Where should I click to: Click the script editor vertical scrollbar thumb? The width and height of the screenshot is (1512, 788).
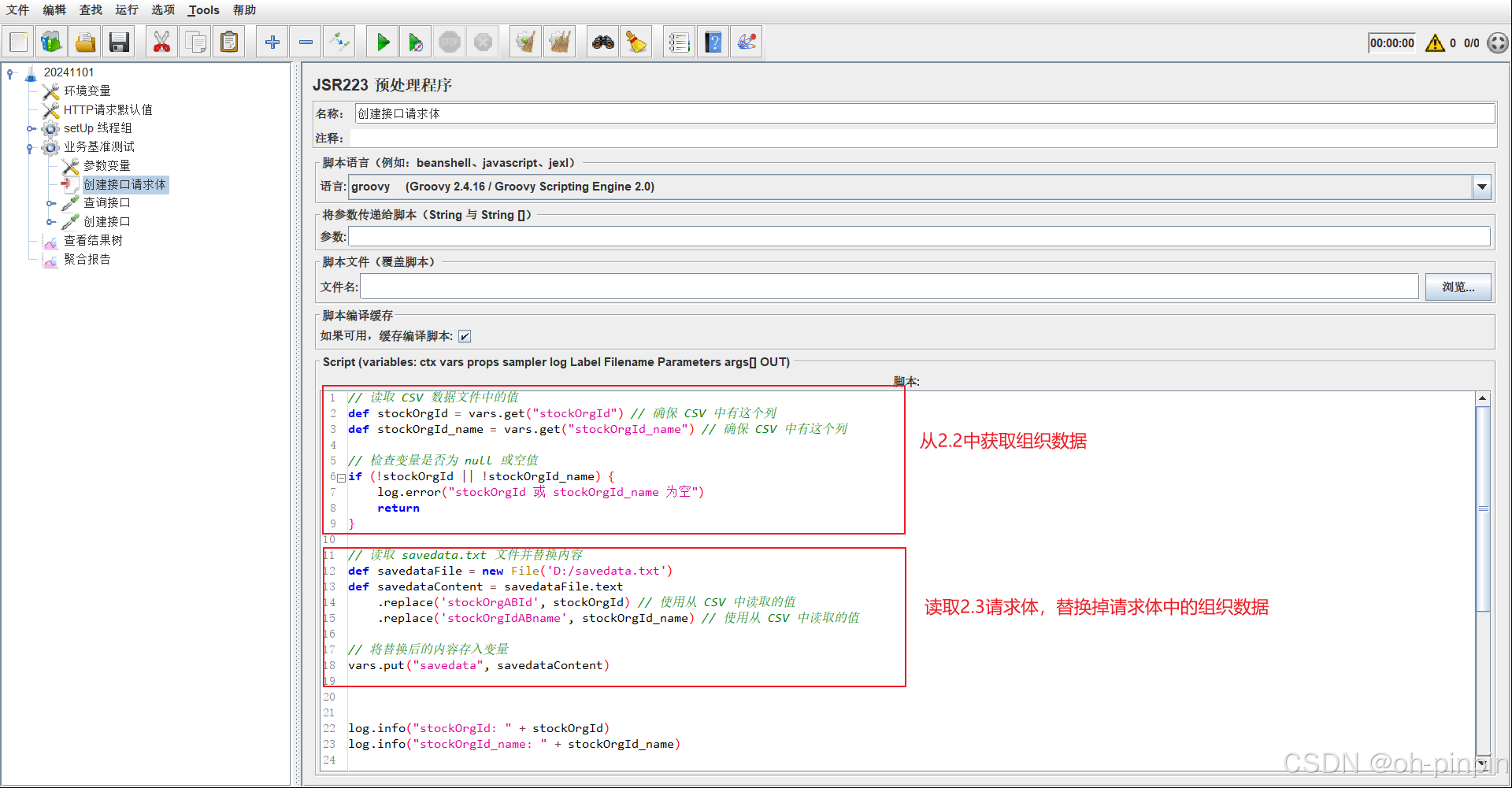click(x=1483, y=509)
